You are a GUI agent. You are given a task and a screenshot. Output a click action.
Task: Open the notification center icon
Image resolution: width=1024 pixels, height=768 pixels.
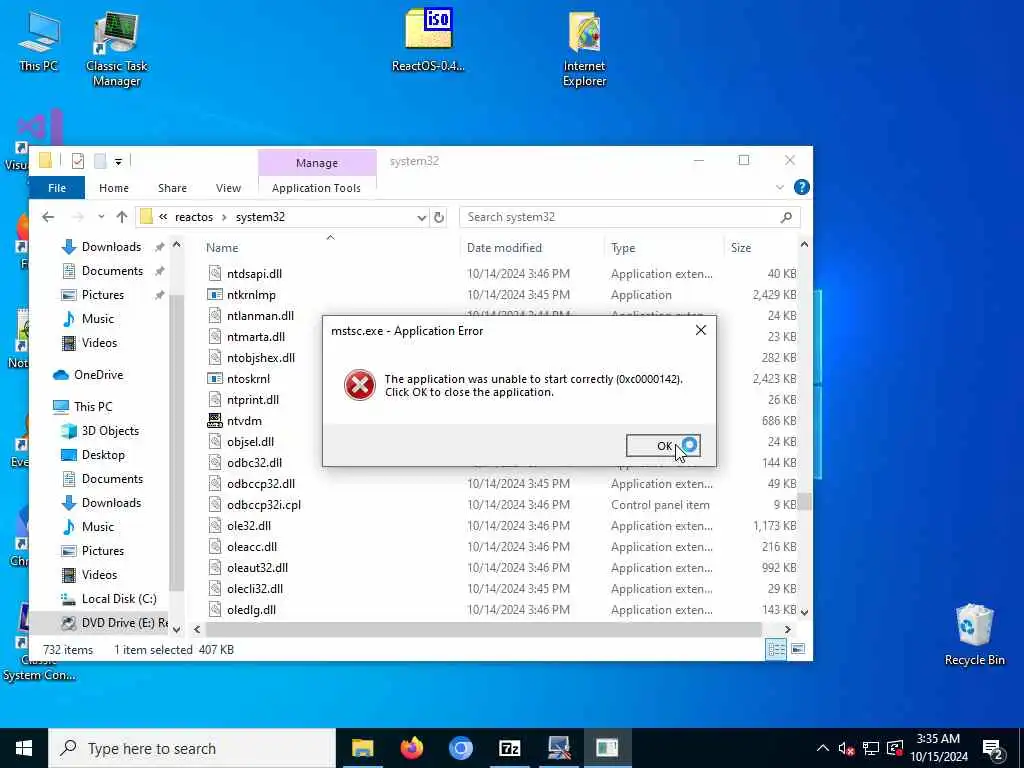coord(993,748)
